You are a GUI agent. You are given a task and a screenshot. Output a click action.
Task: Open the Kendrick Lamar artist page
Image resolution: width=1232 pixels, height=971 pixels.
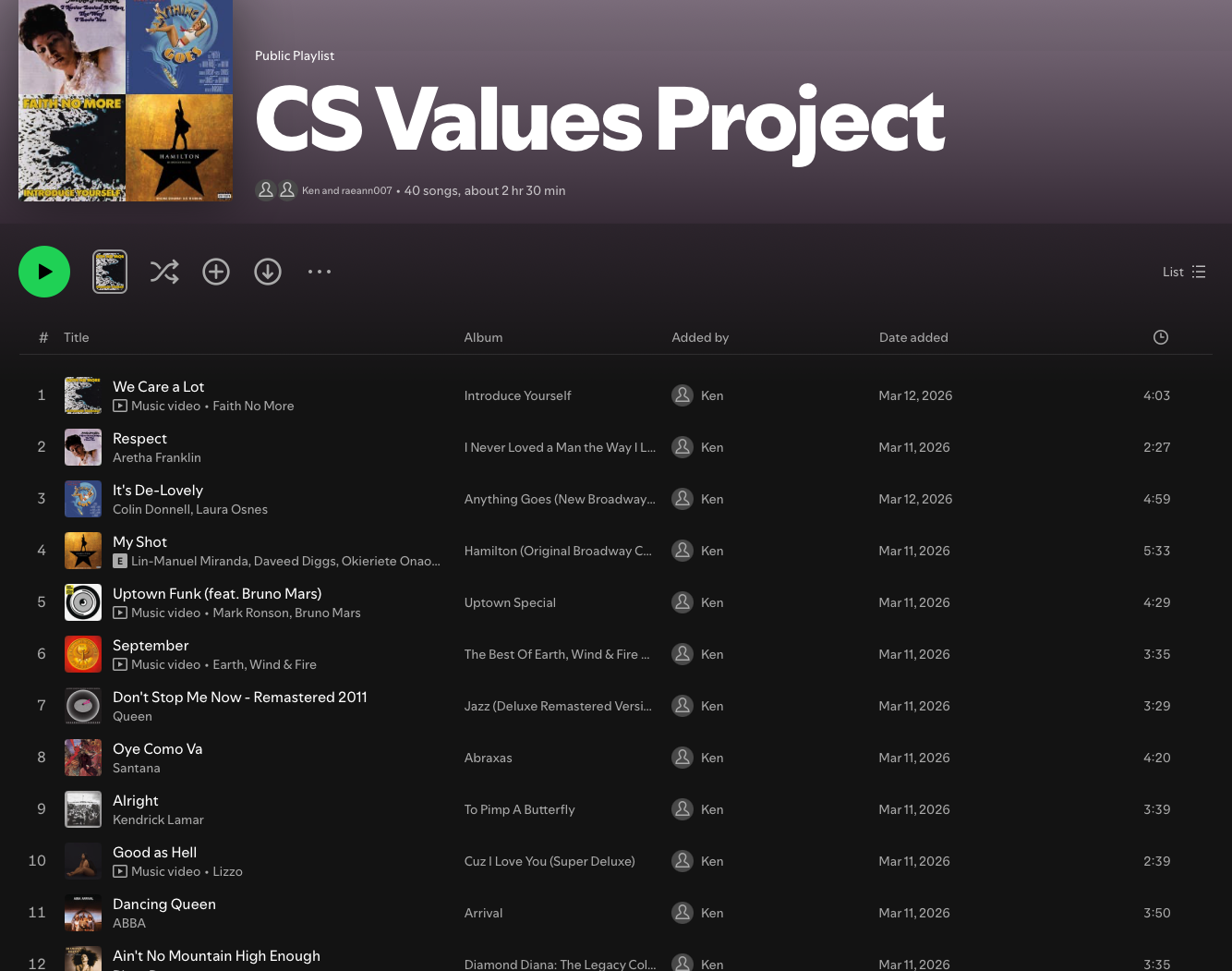point(158,819)
